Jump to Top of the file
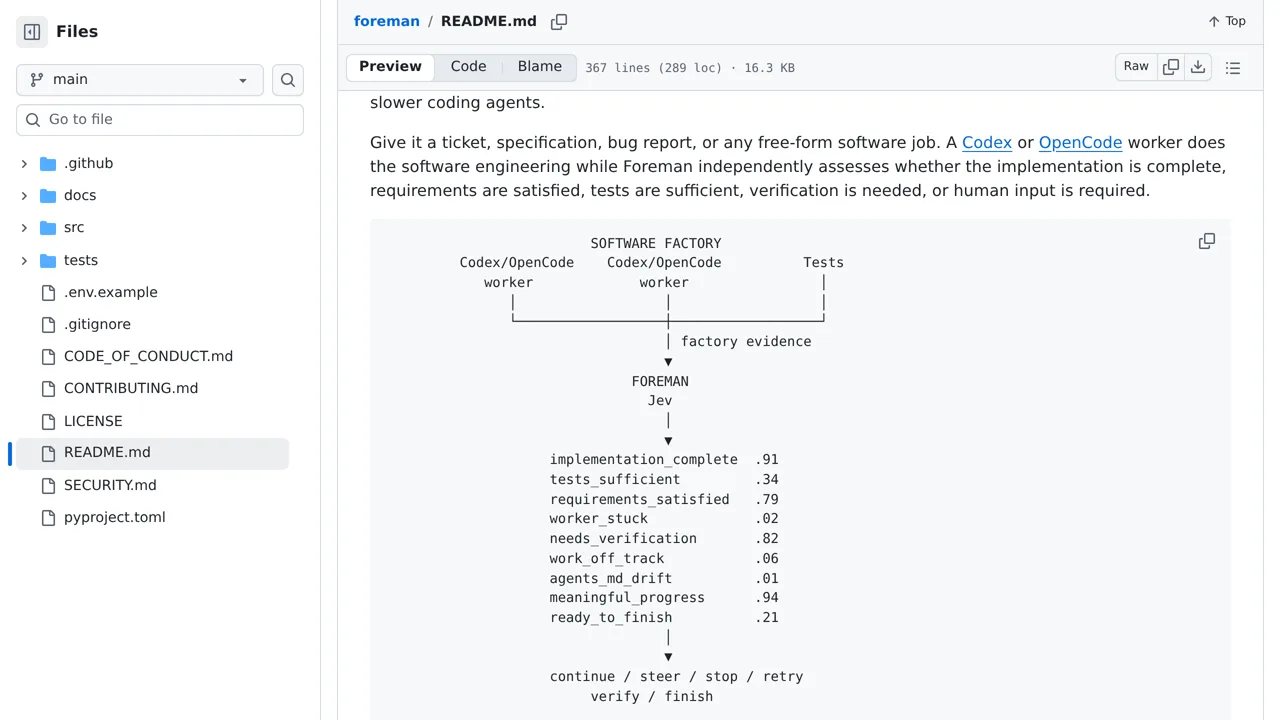1280x720 pixels. [x=1227, y=21]
